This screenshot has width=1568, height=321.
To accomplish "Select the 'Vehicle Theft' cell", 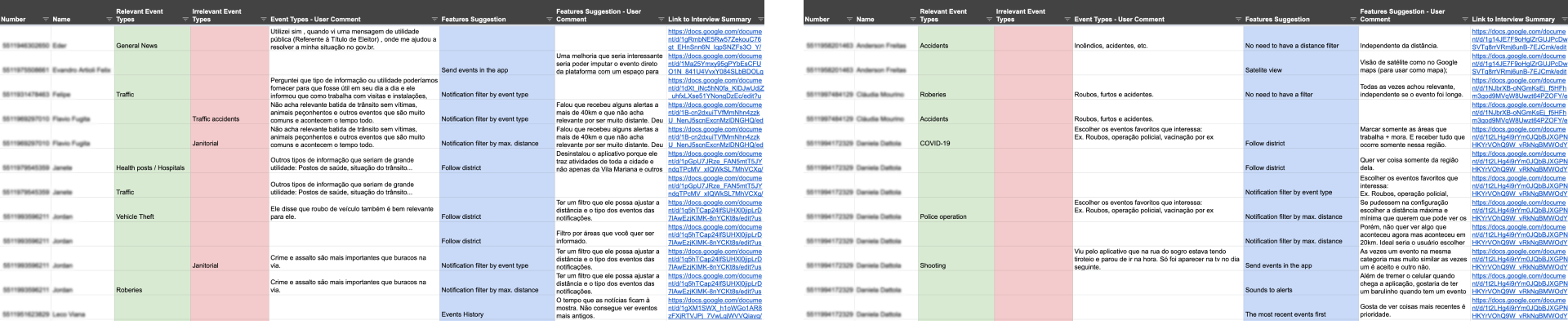I will click(x=152, y=210).
